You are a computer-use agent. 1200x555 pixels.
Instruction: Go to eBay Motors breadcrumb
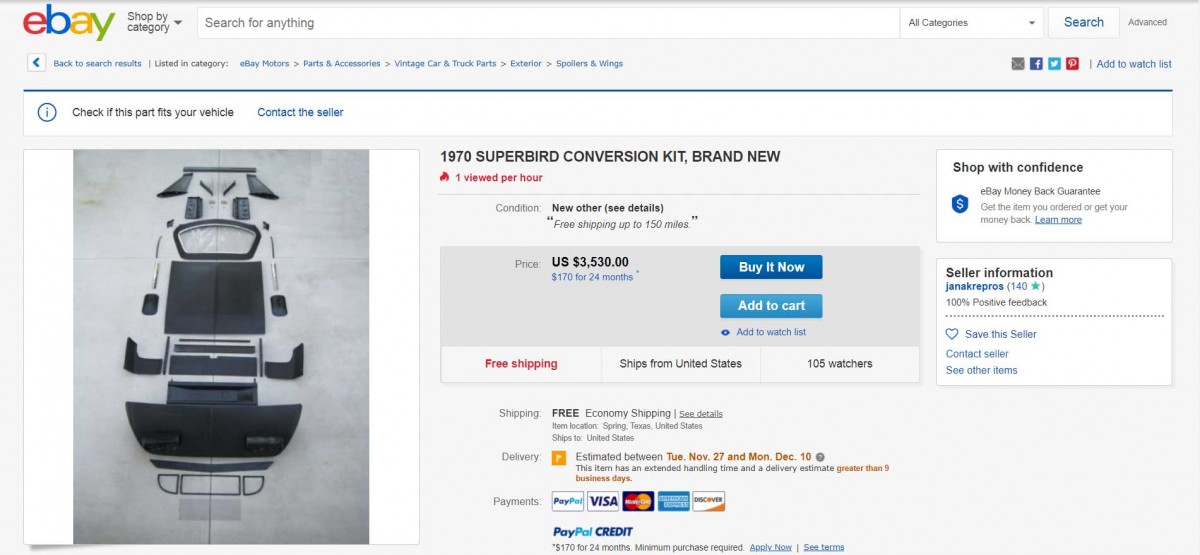click(x=264, y=64)
